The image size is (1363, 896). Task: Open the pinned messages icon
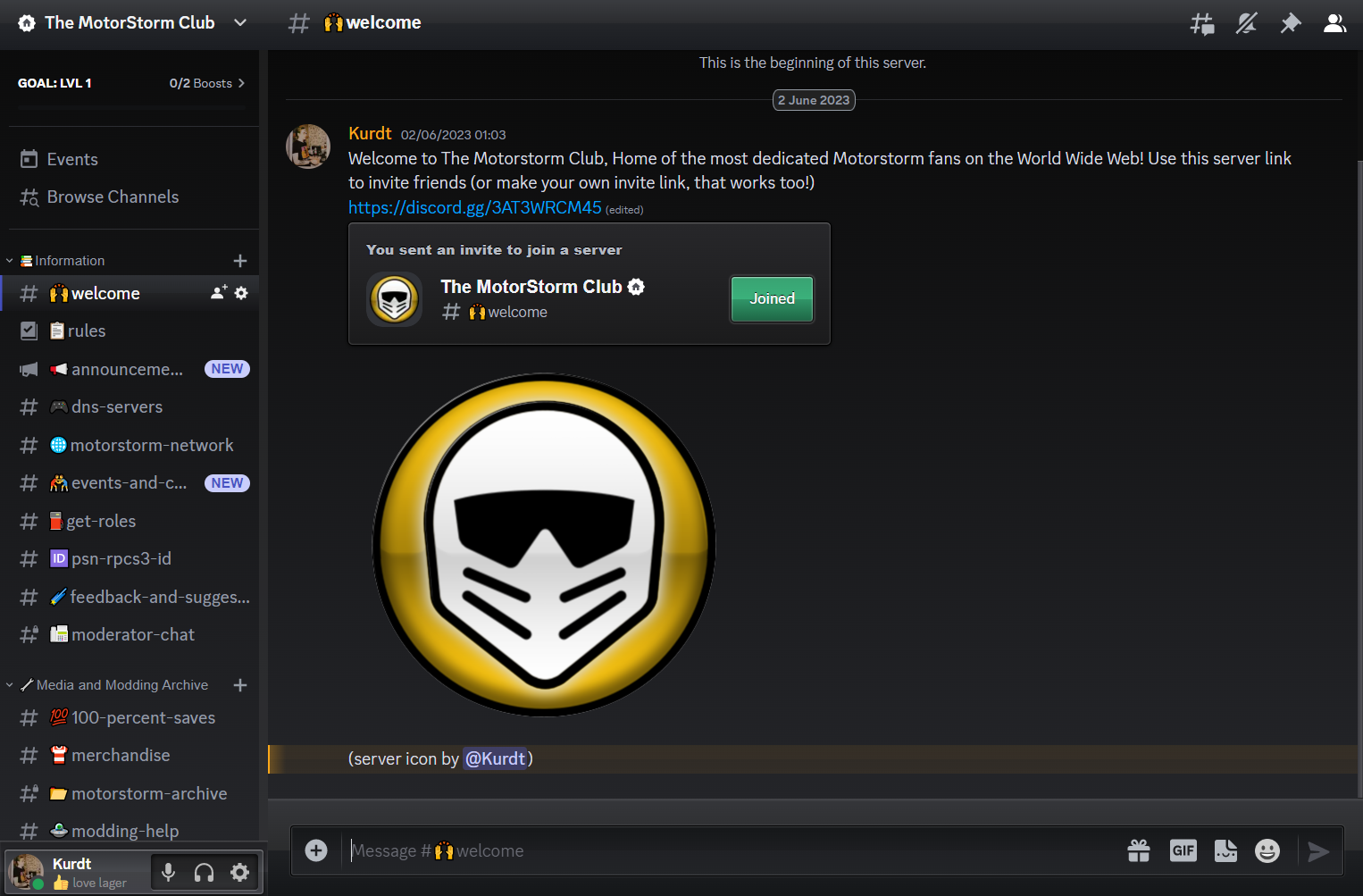point(1291,22)
